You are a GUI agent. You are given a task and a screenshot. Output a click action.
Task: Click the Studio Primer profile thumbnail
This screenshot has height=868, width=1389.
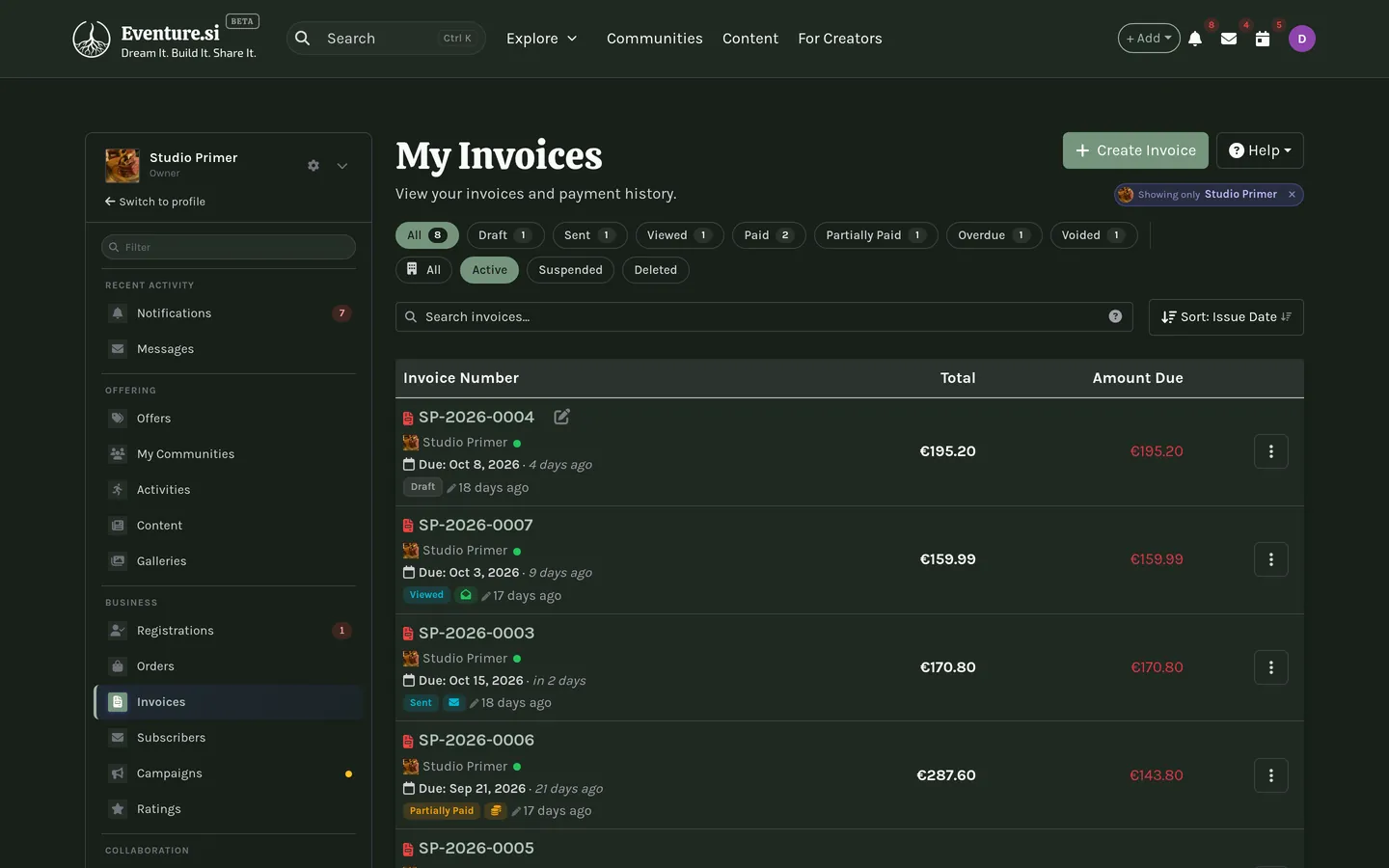(123, 166)
